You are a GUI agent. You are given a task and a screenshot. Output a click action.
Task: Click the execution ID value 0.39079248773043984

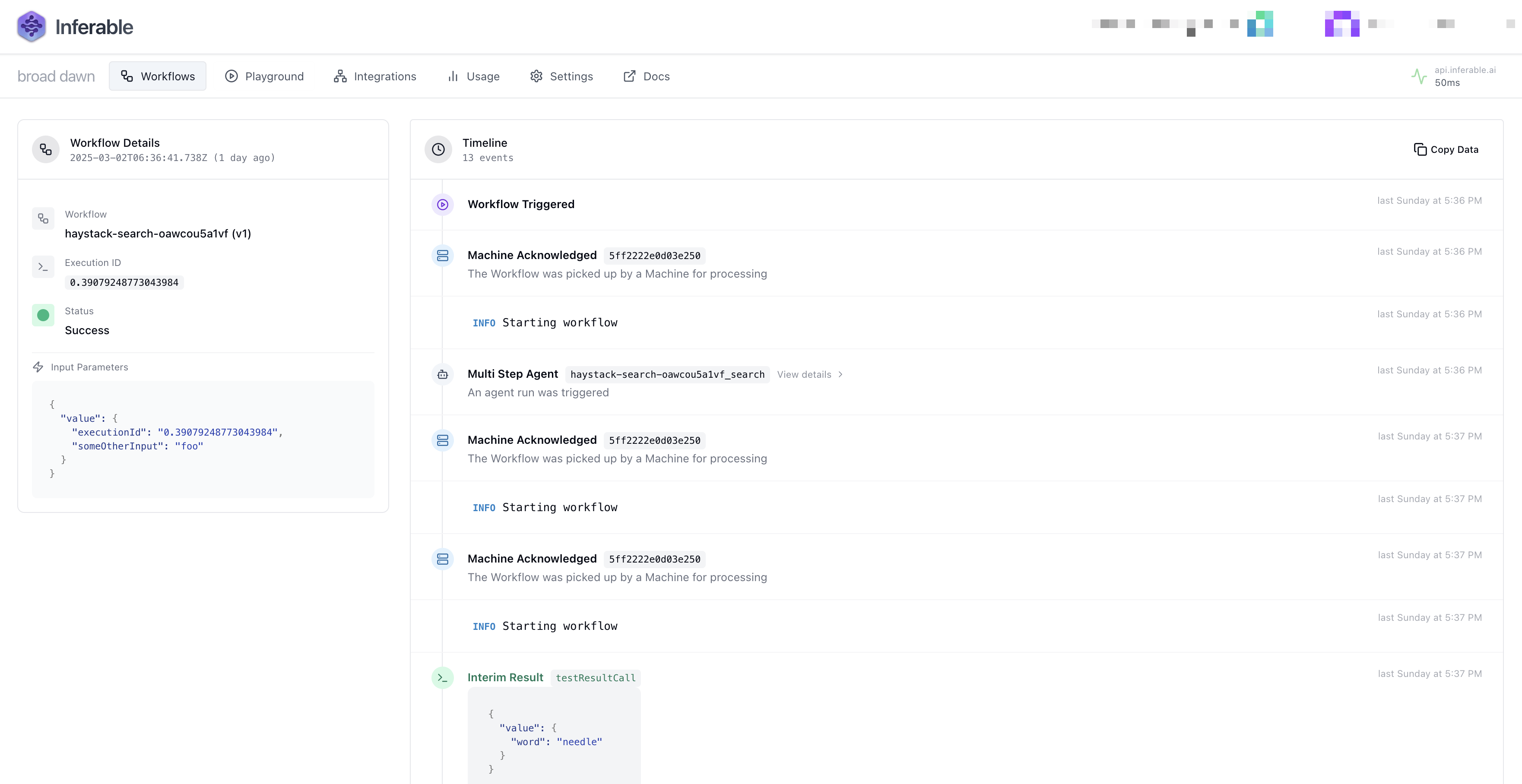click(124, 282)
